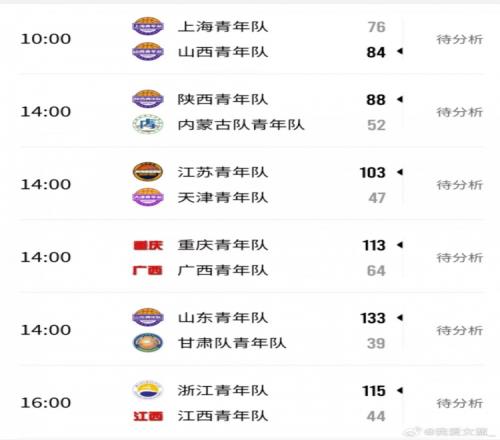Screen dimensions: 500x440
Task: Click the 甘肃队青年队 team logo
Action: point(148,343)
